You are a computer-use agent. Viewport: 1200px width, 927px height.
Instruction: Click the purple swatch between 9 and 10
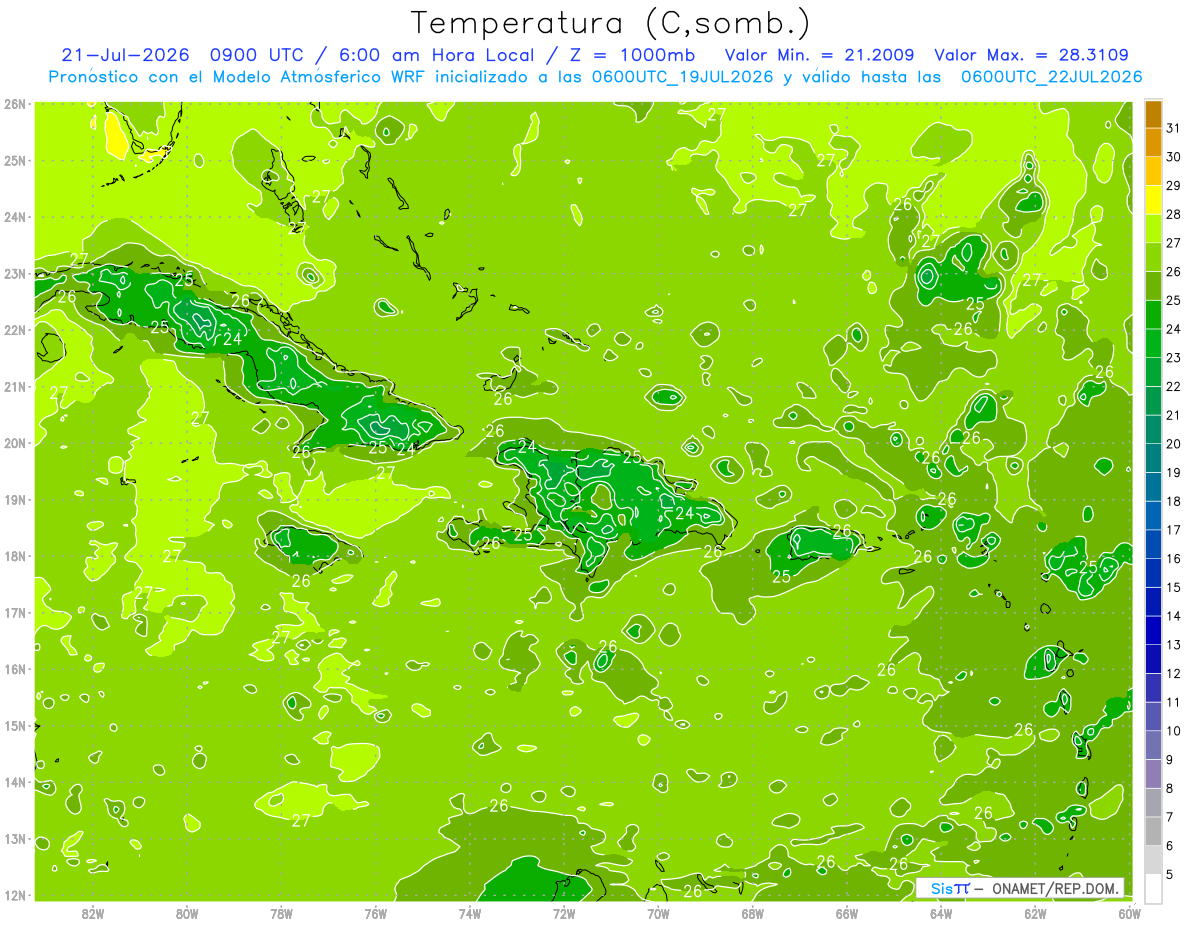coord(1153,744)
